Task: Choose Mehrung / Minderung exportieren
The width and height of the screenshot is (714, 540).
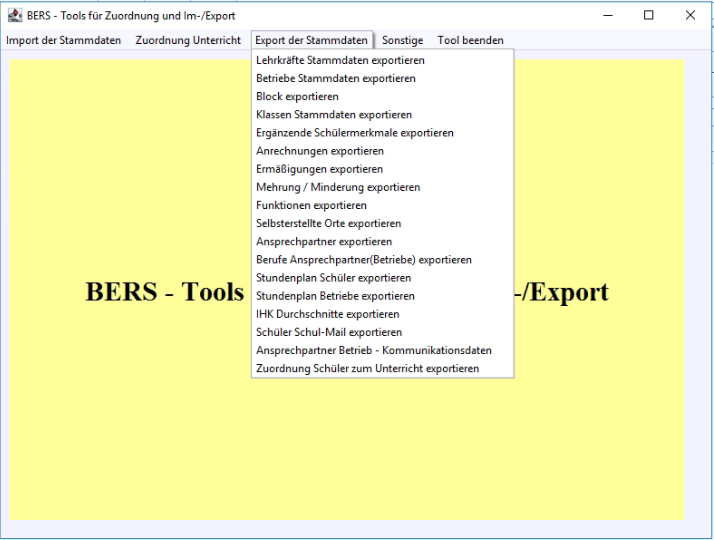Action: click(338, 187)
